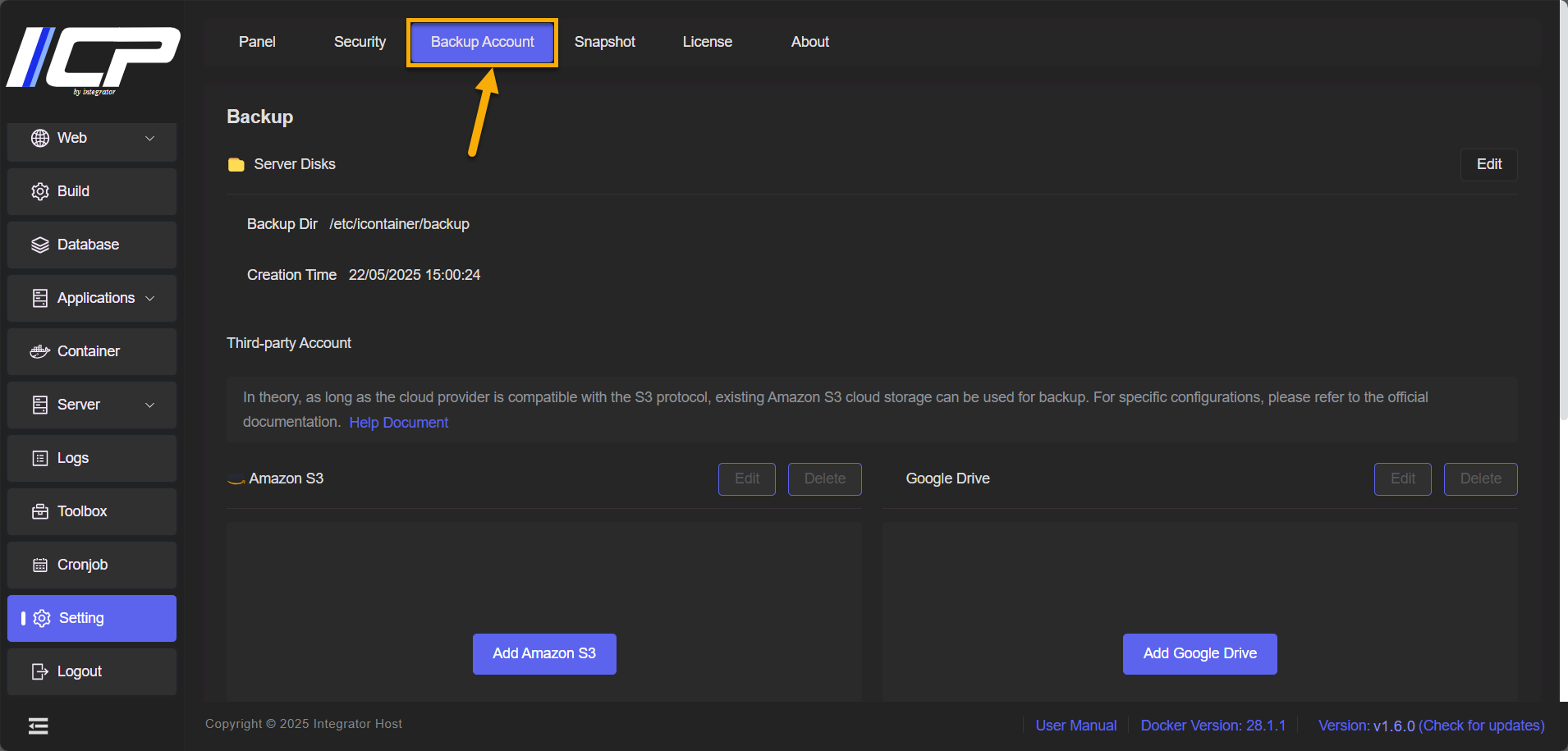The height and width of the screenshot is (751, 1568).
Task: Click Edit for Amazon S3 account
Action: [x=747, y=479]
